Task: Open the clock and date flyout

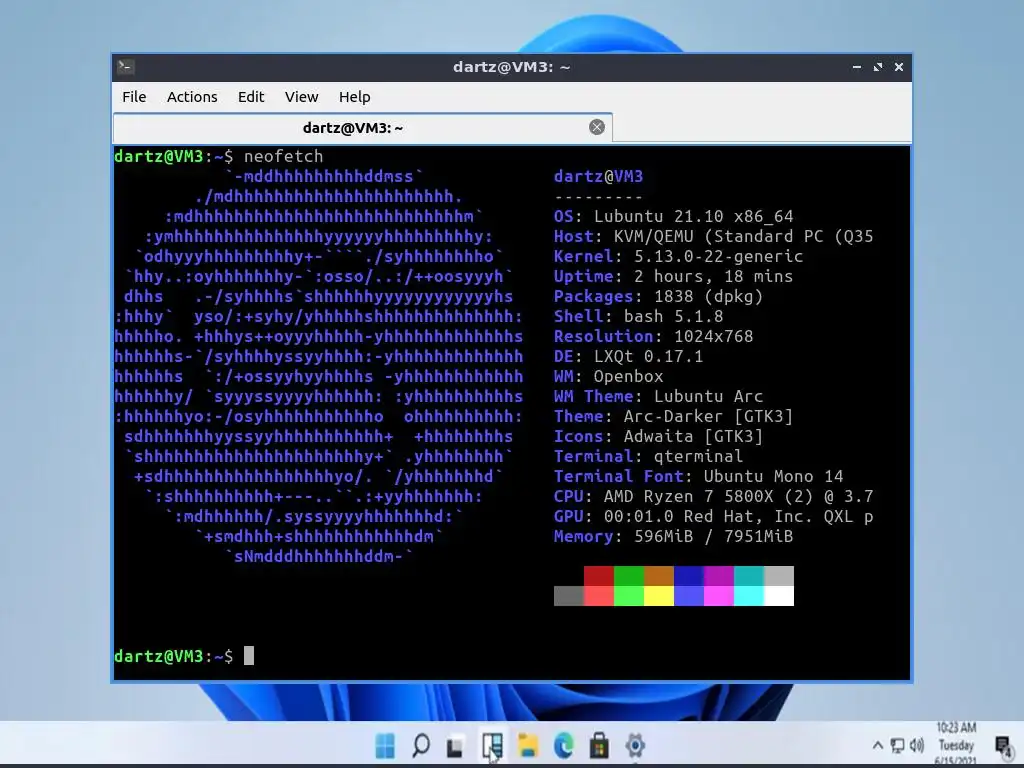Action: 956,744
